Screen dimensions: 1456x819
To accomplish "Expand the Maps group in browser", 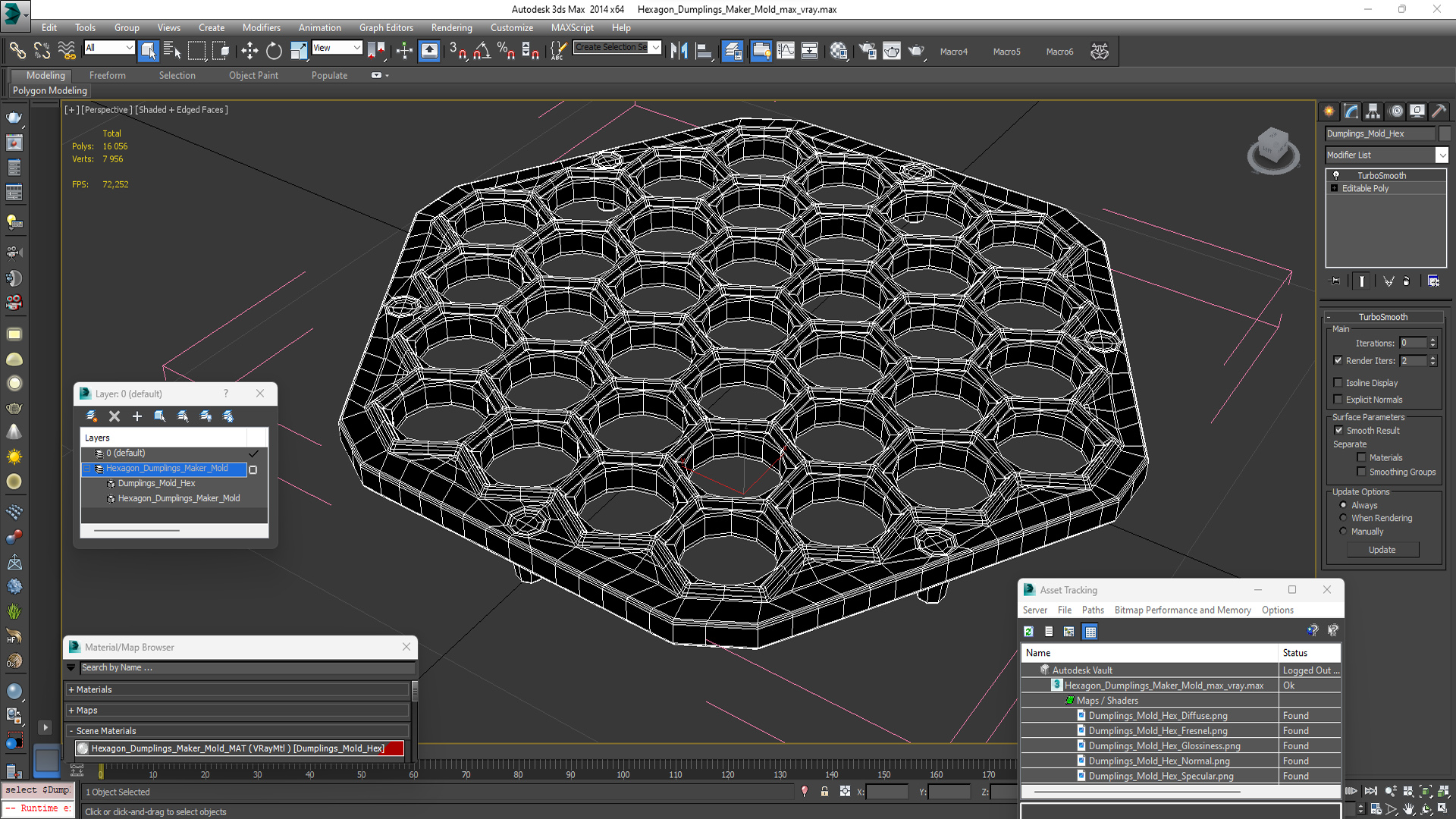I will [x=71, y=711].
